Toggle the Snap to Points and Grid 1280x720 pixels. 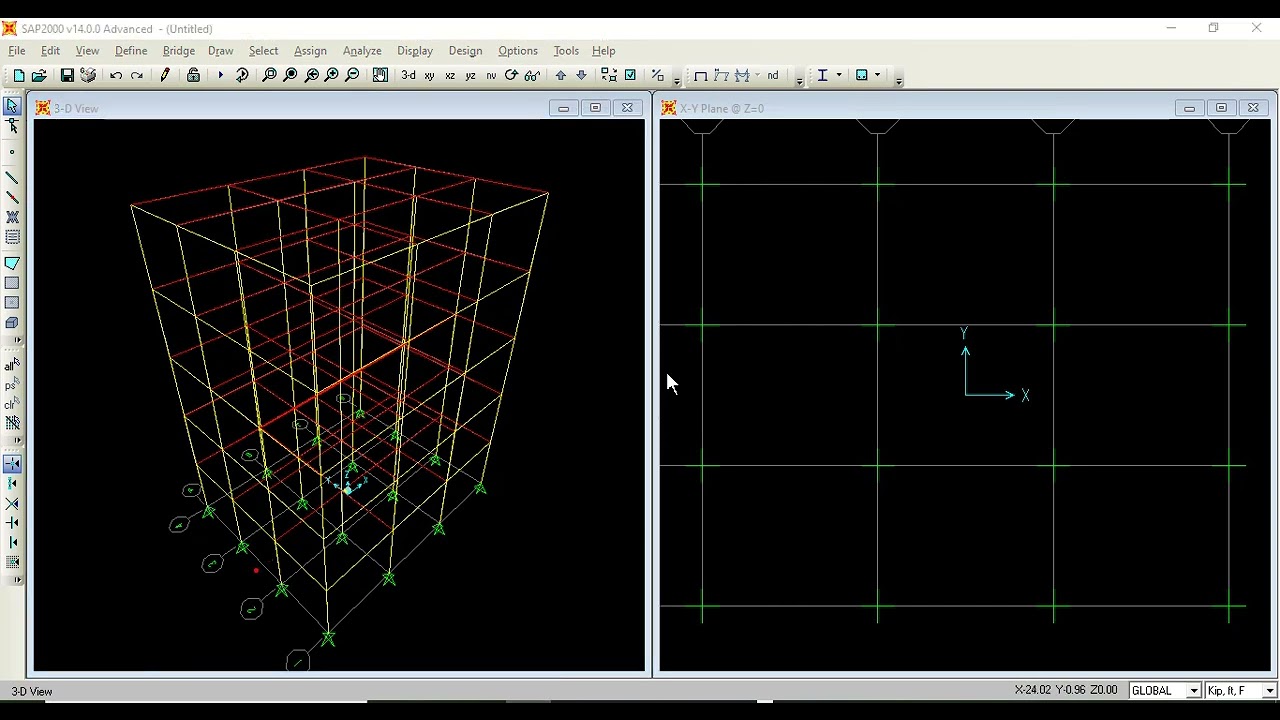point(12,464)
